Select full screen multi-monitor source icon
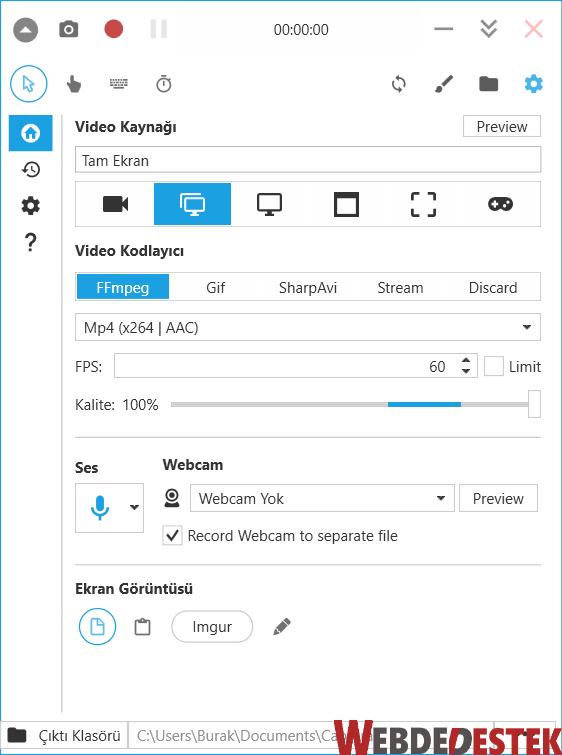The width and height of the screenshot is (562, 755). click(193, 204)
